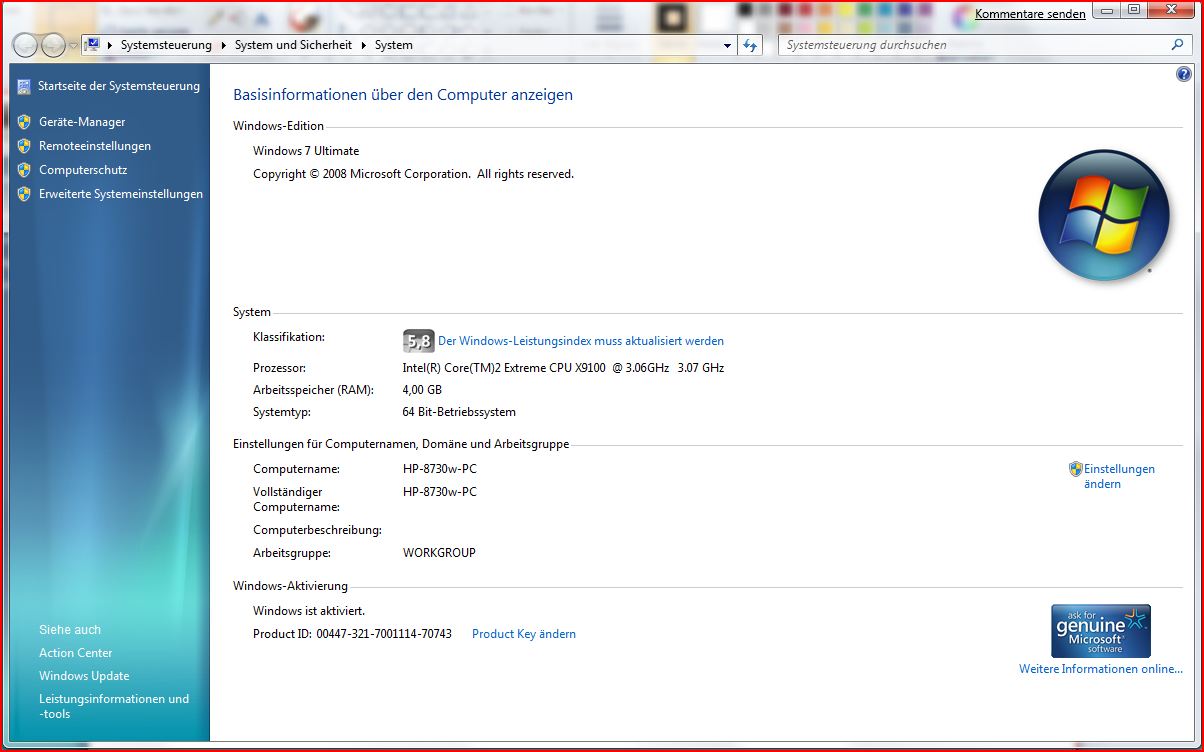1204x752 pixels.
Task: Expand arrow after Systemsteuerung breadcrumb
Action: coord(223,45)
